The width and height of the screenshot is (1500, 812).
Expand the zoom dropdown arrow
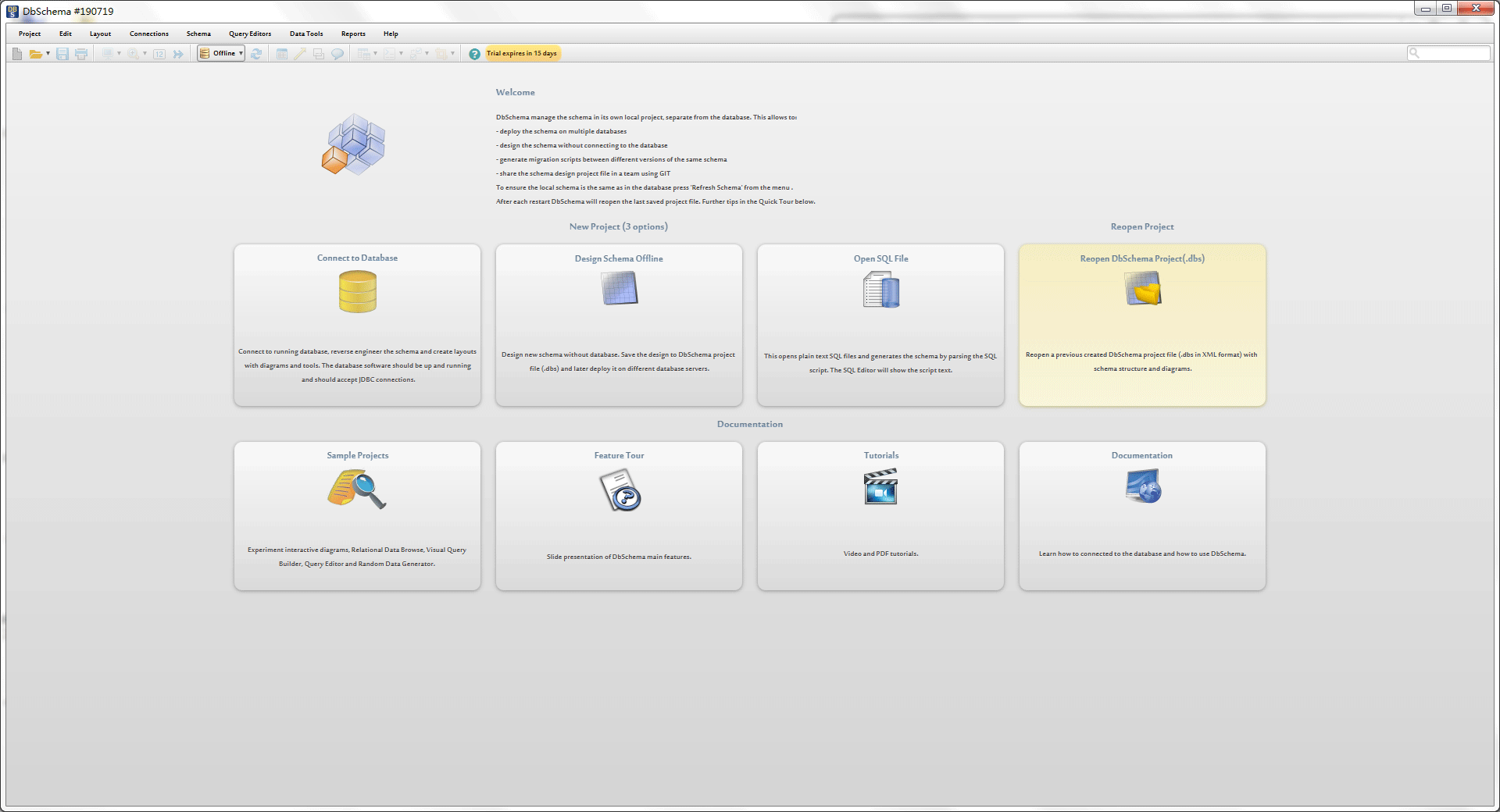click(x=145, y=54)
